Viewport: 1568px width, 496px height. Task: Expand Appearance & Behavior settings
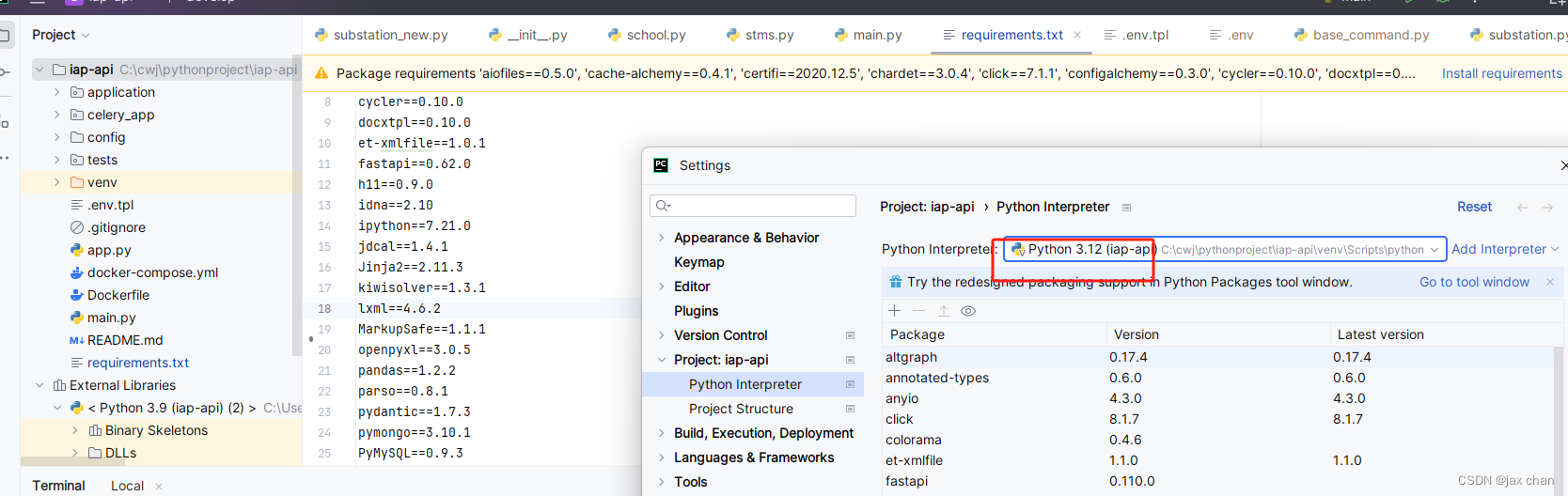pyautogui.click(x=662, y=238)
